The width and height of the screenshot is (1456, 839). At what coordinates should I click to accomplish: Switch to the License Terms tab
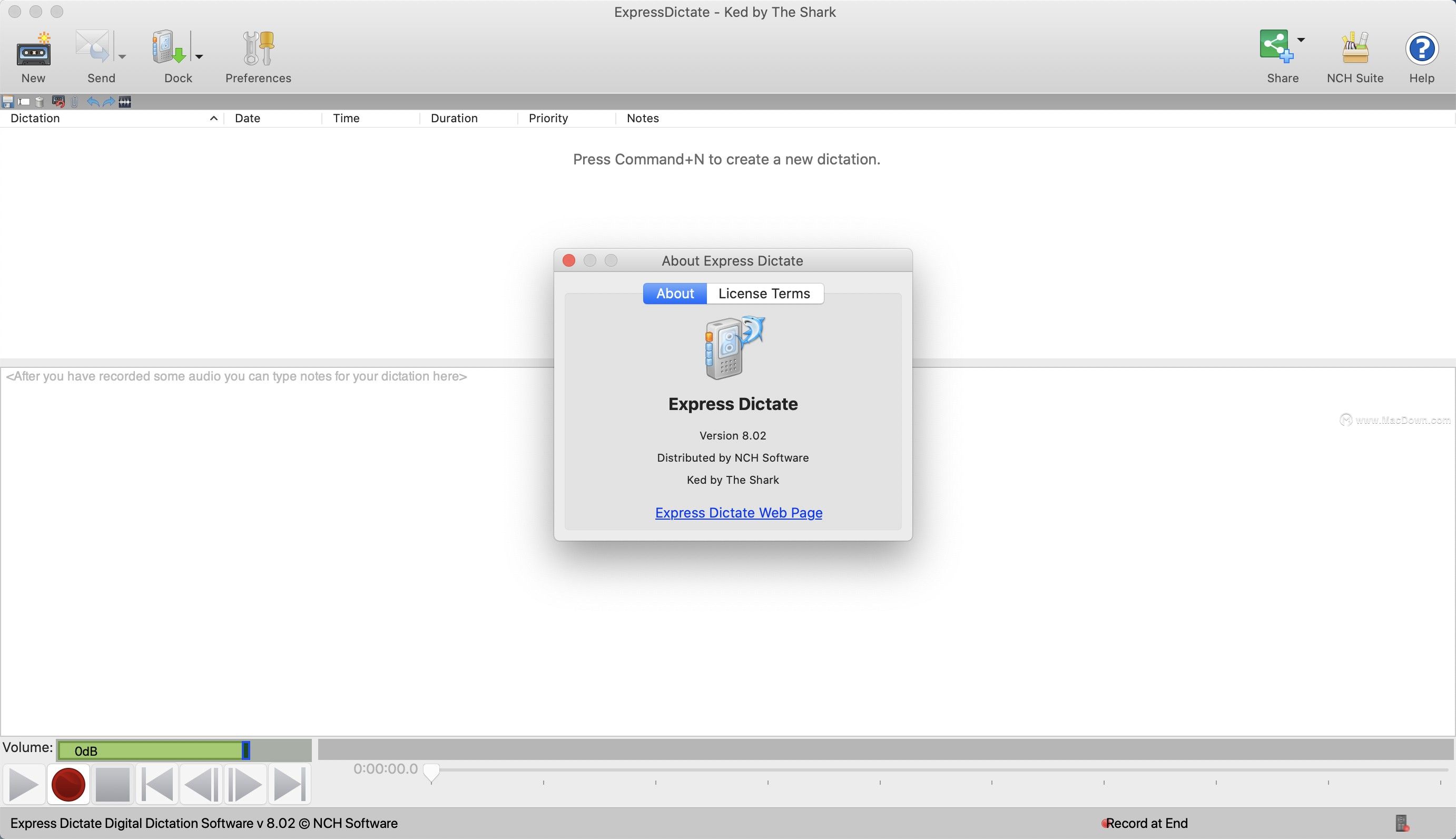point(764,293)
